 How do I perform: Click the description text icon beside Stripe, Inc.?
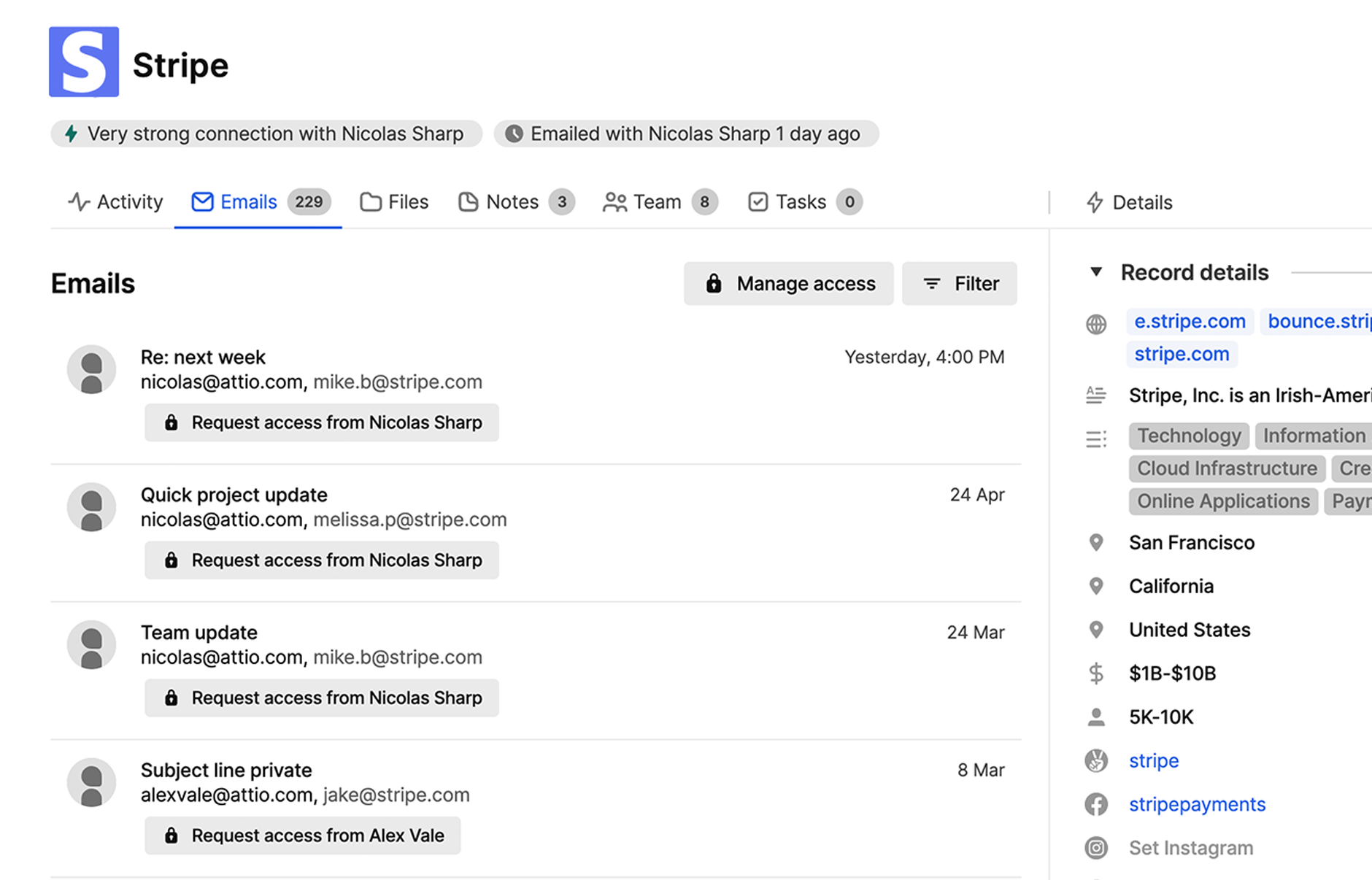(1096, 395)
